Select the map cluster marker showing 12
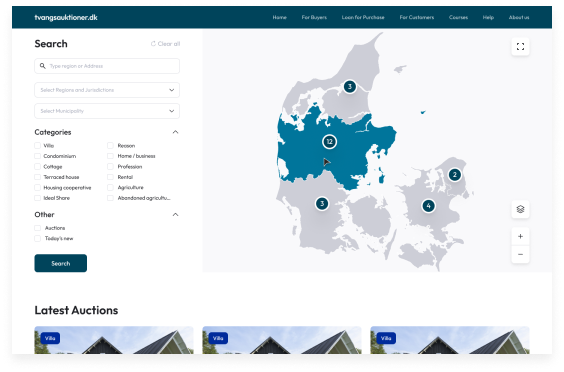The height and width of the screenshot is (372, 564). tap(329, 141)
